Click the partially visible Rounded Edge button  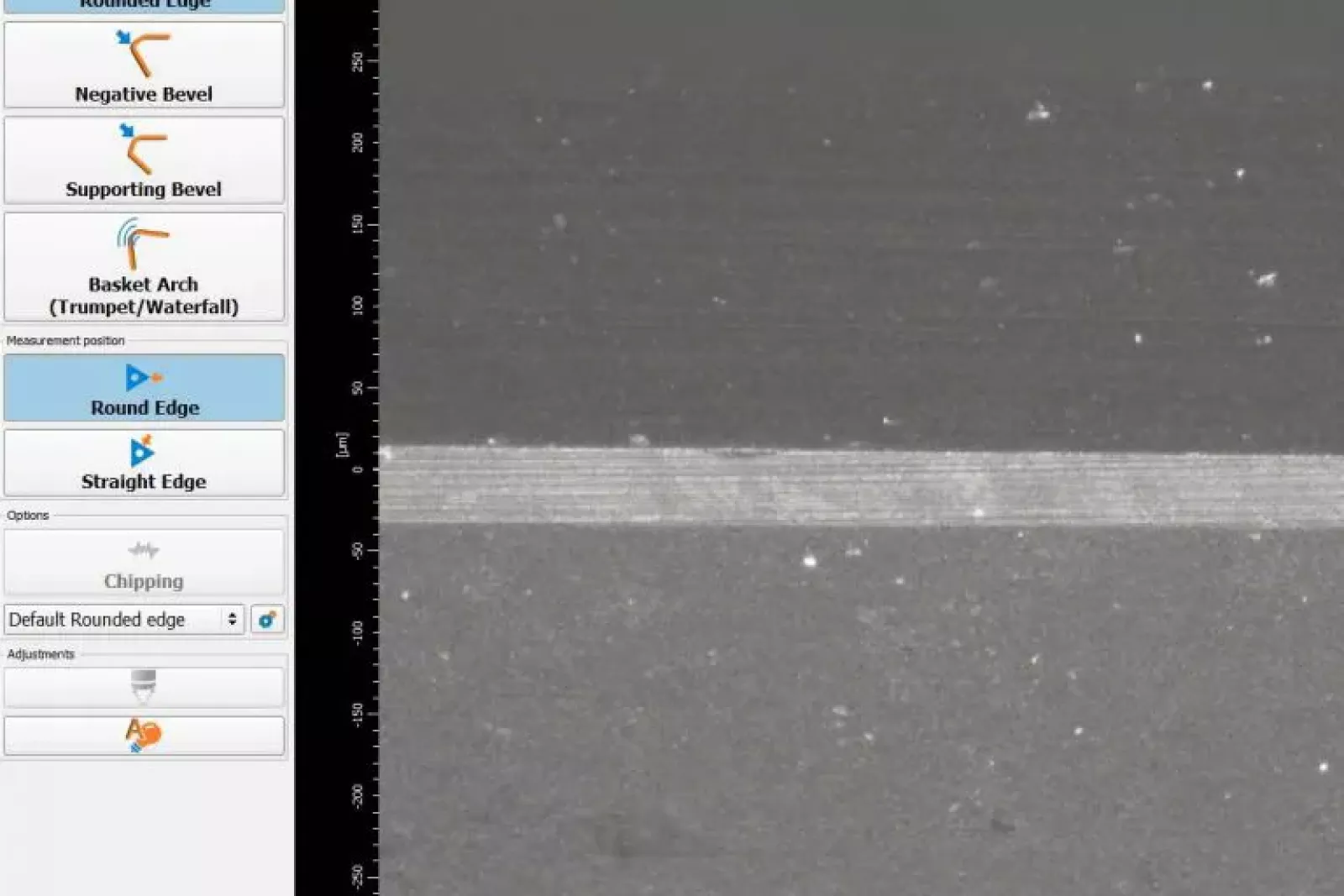click(144, 5)
